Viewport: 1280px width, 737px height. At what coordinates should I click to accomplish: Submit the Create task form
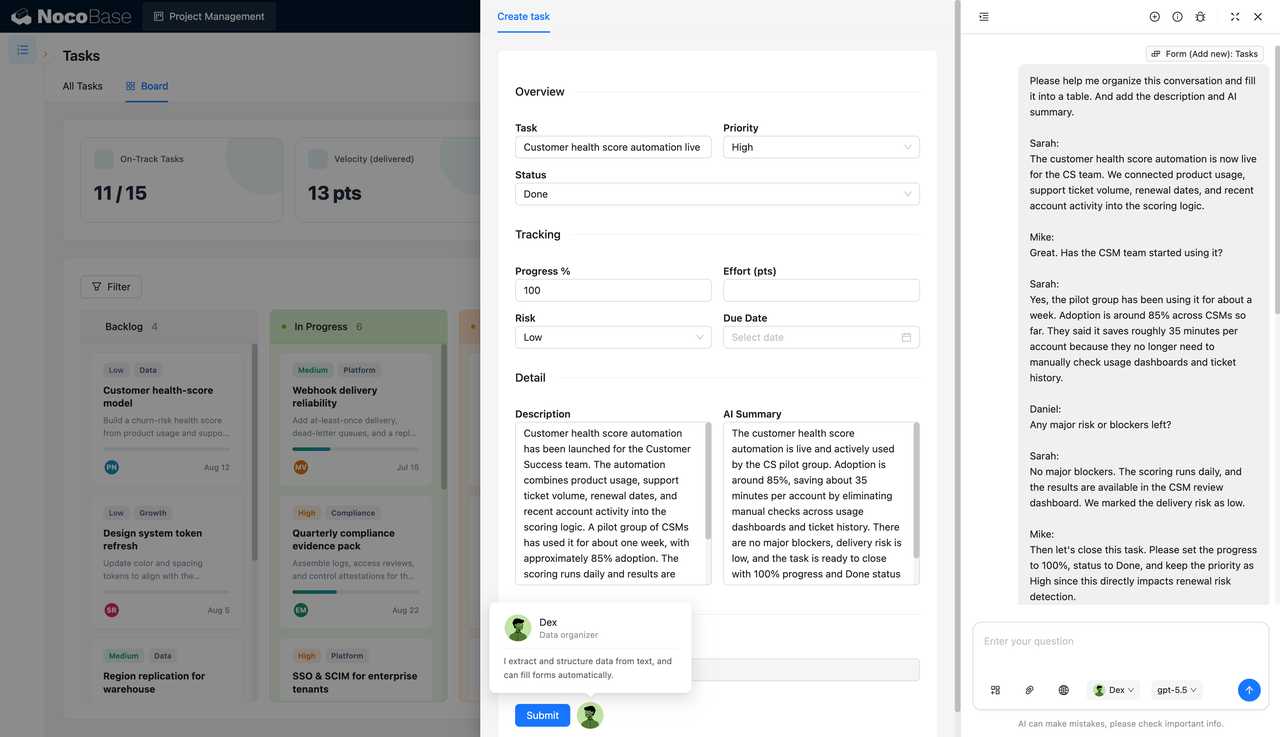(x=542, y=715)
